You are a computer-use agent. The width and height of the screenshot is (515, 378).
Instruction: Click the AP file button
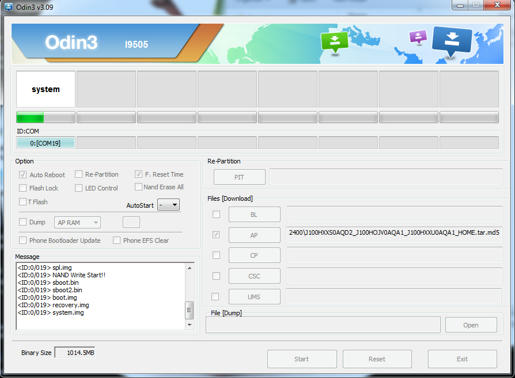coord(254,235)
